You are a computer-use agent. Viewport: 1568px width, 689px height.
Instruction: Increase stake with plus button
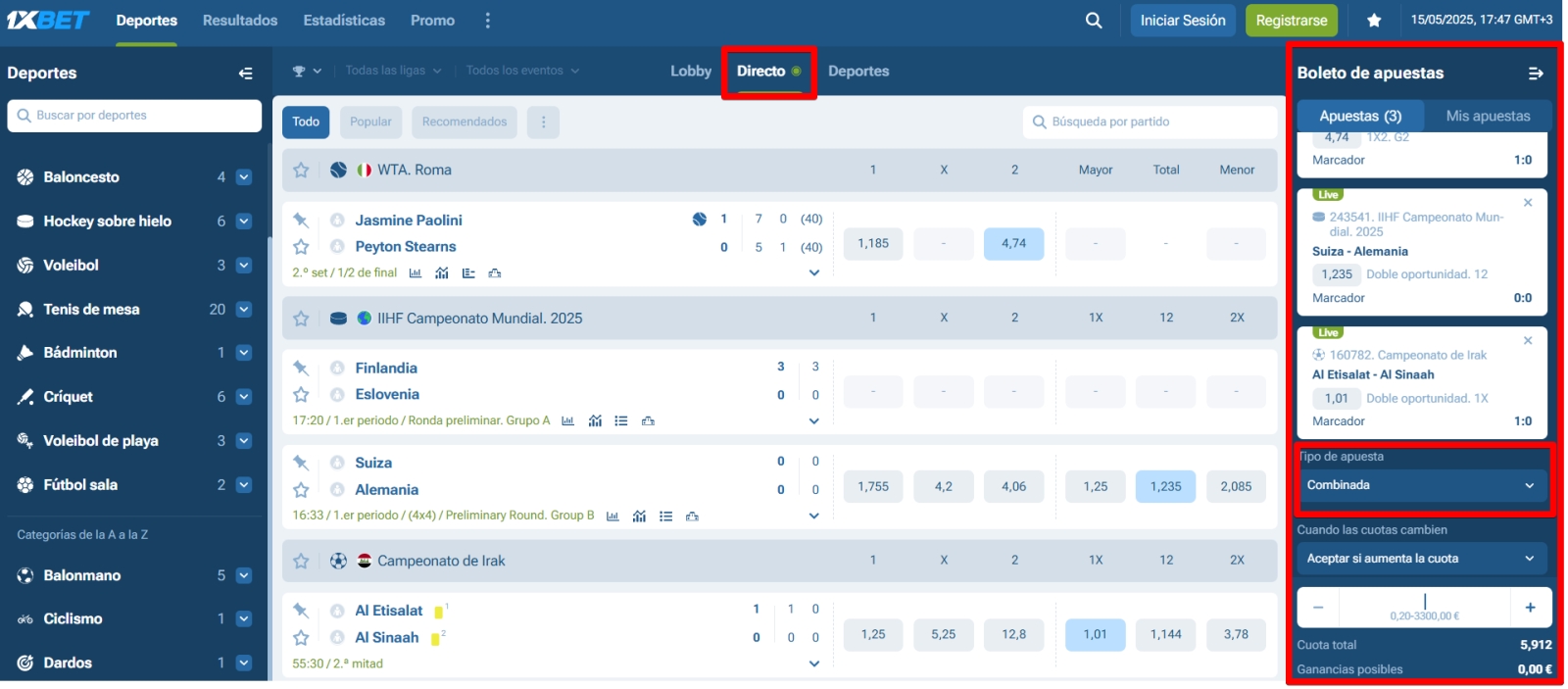tap(1530, 608)
